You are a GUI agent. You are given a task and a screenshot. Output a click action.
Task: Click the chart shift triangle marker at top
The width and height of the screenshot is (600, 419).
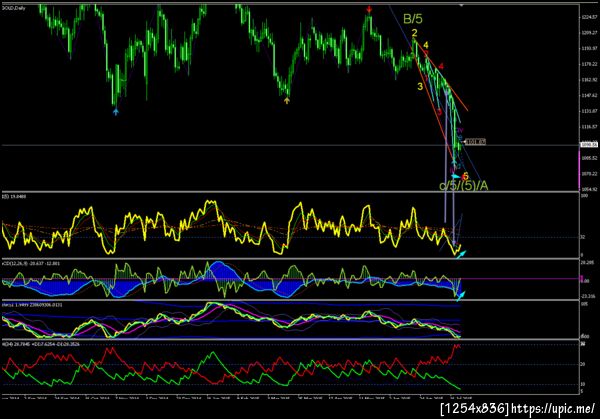461,5
